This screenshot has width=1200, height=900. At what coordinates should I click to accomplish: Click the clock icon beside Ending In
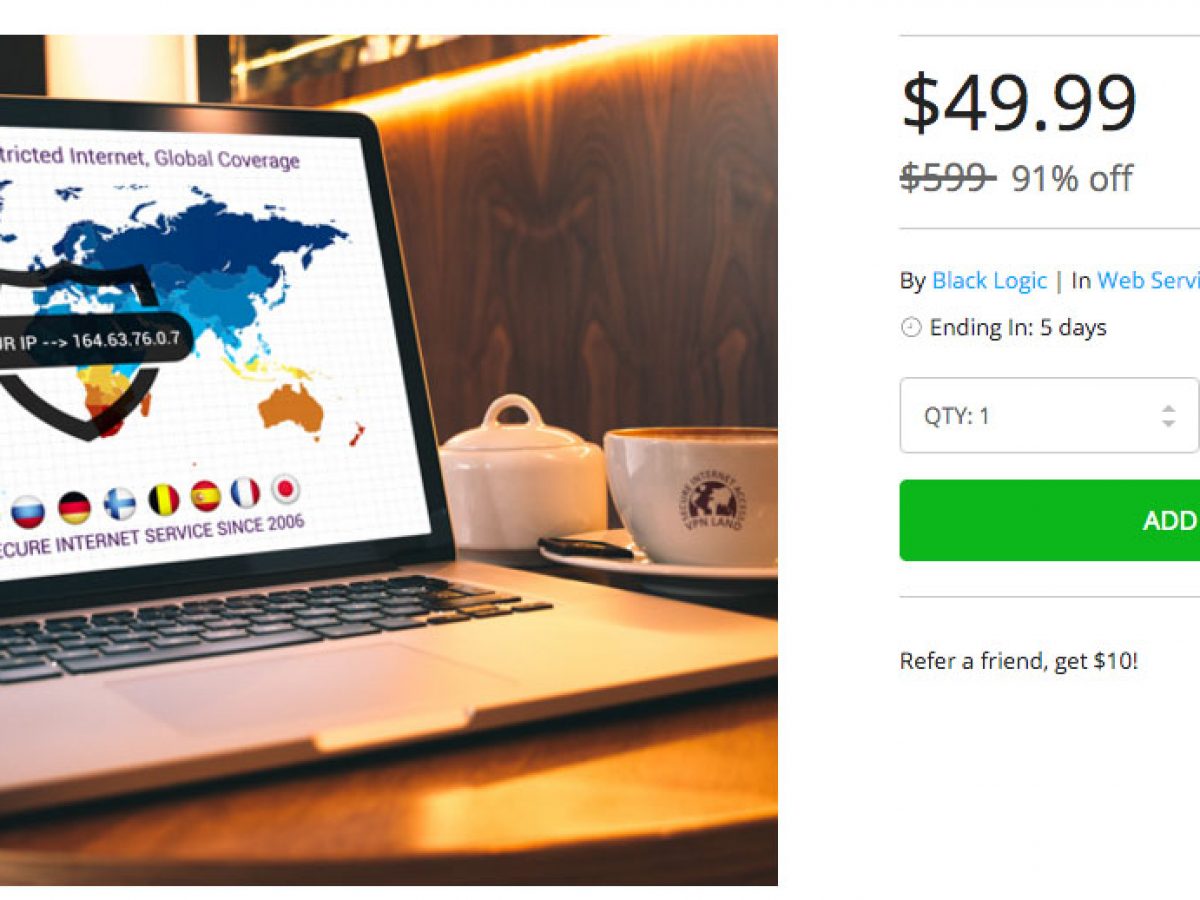coord(910,327)
